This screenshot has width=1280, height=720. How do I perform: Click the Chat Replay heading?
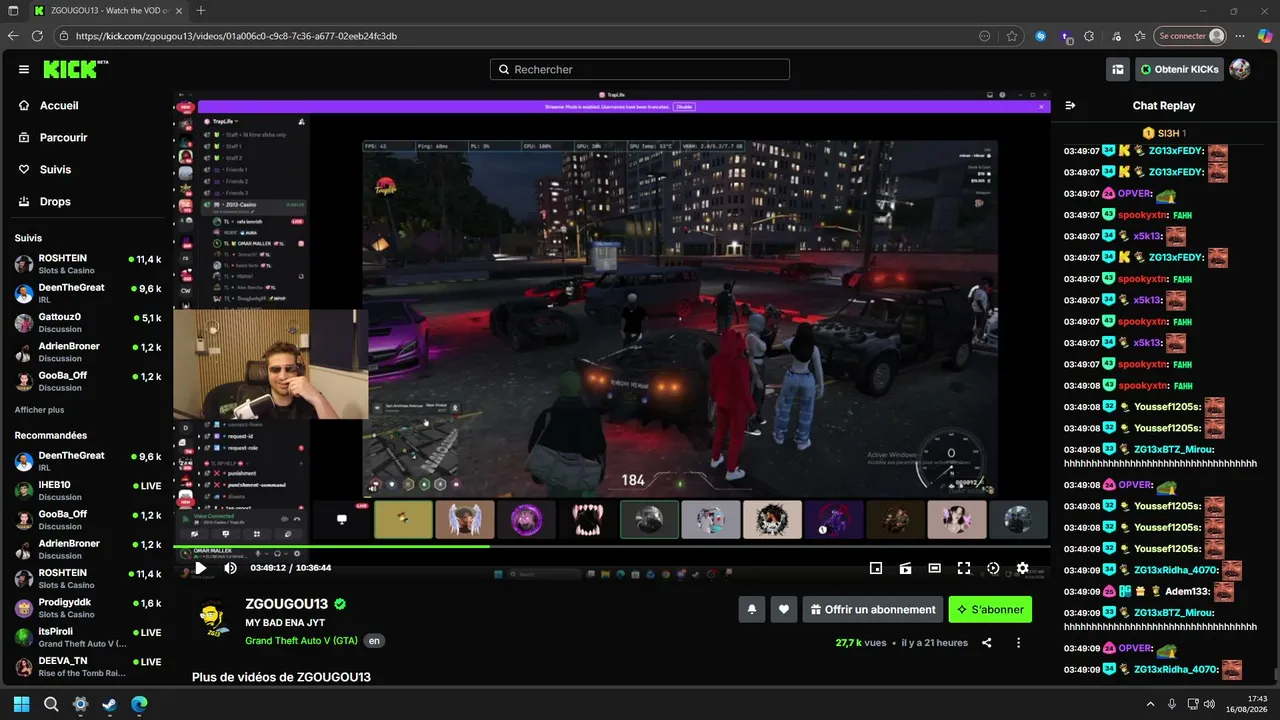click(1164, 105)
